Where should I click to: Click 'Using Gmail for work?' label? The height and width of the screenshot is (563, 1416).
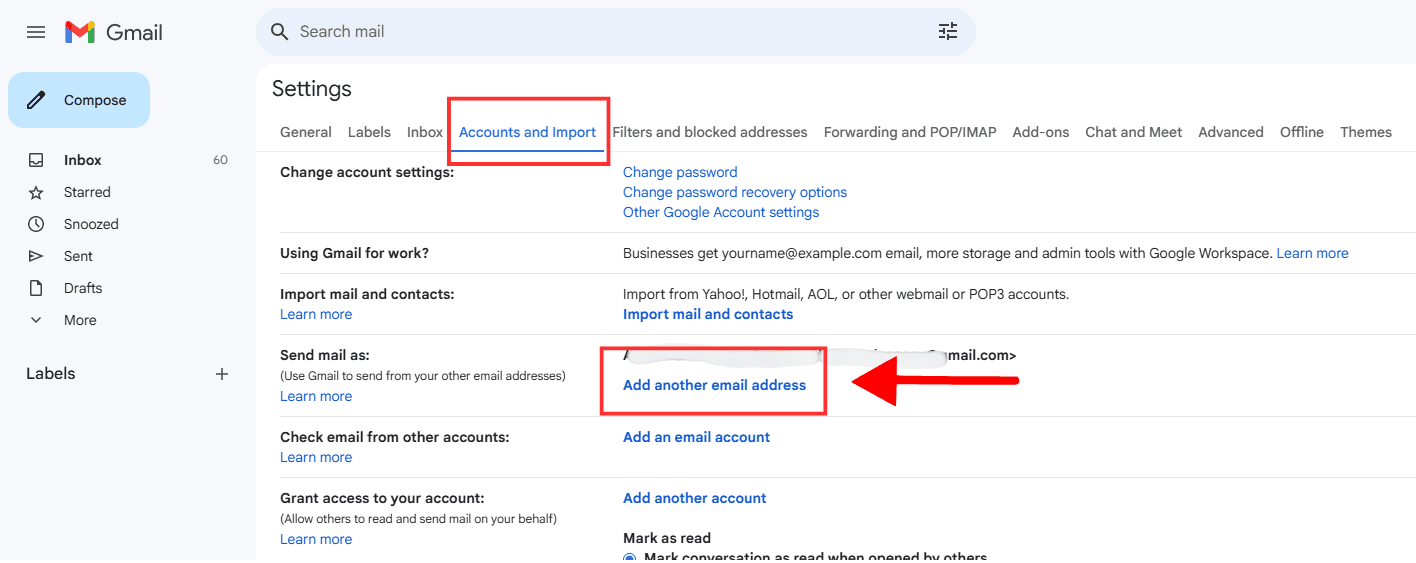pos(355,253)
